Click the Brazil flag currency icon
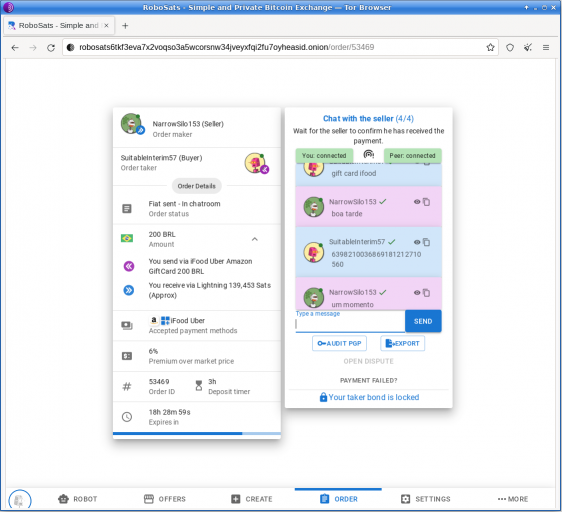This screenshot has width=562, height=512. click(x=127, y=238)
